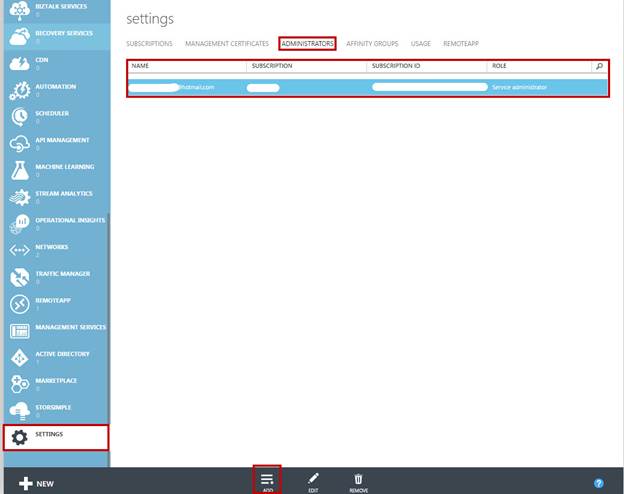
Task: Sort by the Subscription column header
Action: [x=272, y=66]
